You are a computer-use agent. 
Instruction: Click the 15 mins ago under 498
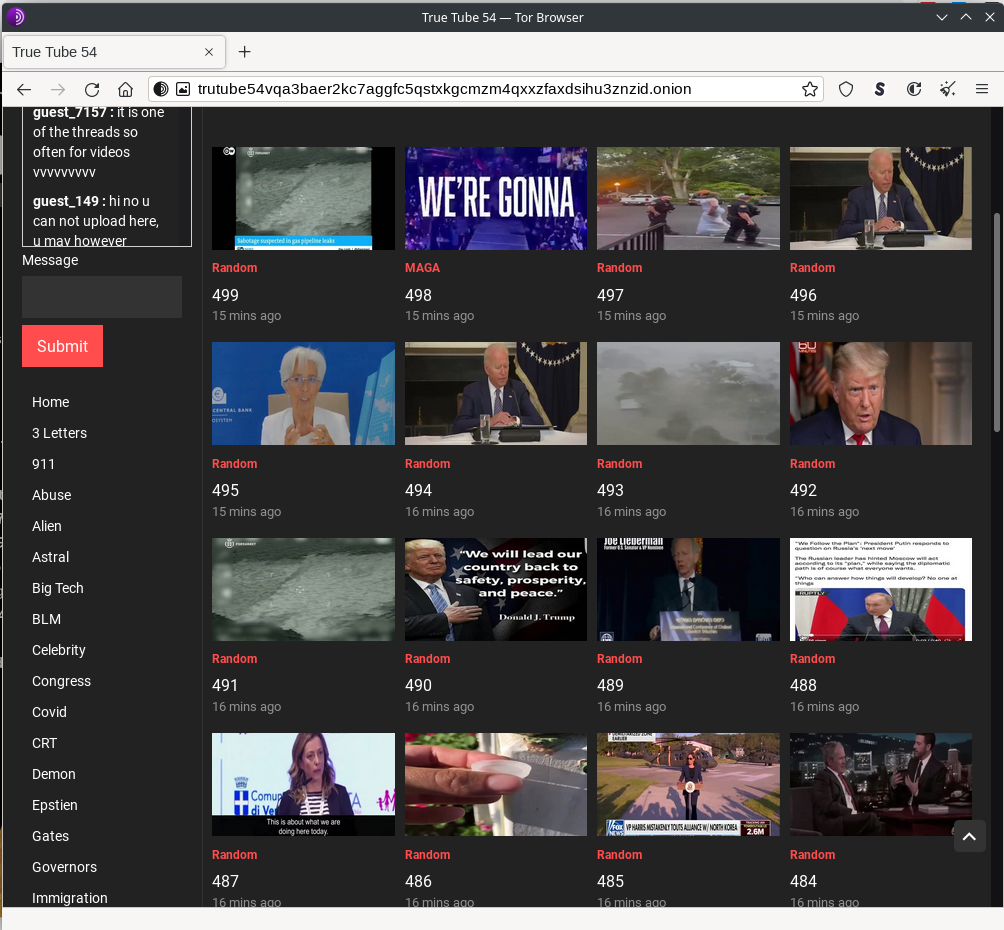tap(439, 315)
